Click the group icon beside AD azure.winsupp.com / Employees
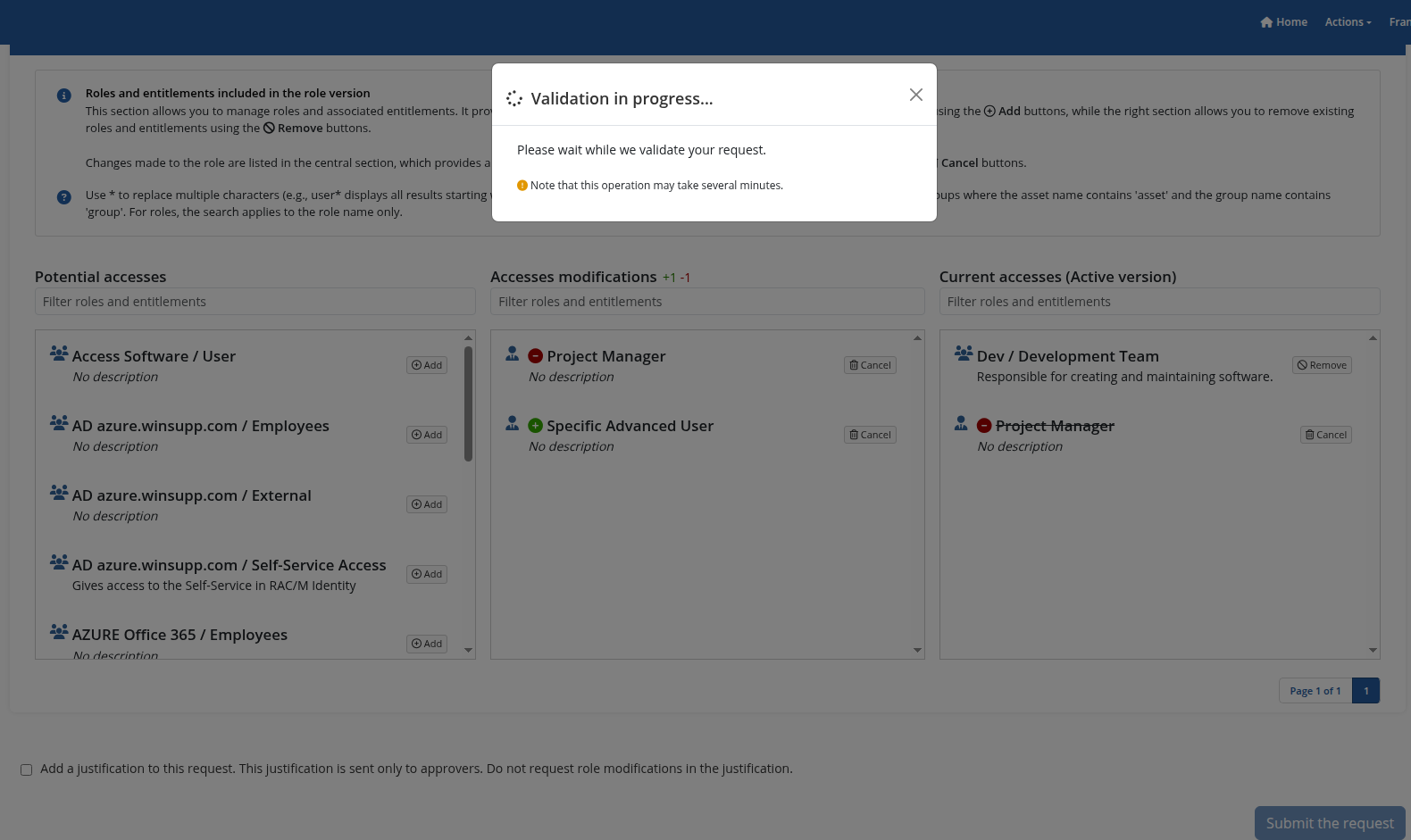Viewport: 1411px width, 840px height. pos(59,423)
